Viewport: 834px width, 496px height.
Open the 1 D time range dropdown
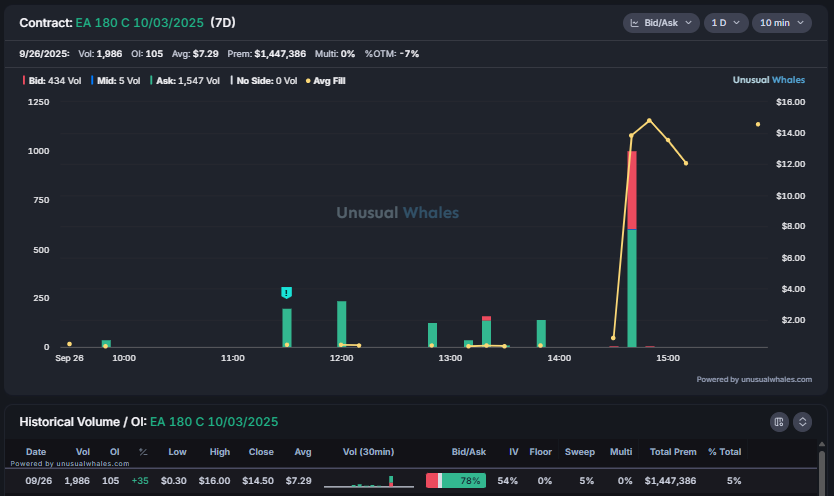pos(725,22)
